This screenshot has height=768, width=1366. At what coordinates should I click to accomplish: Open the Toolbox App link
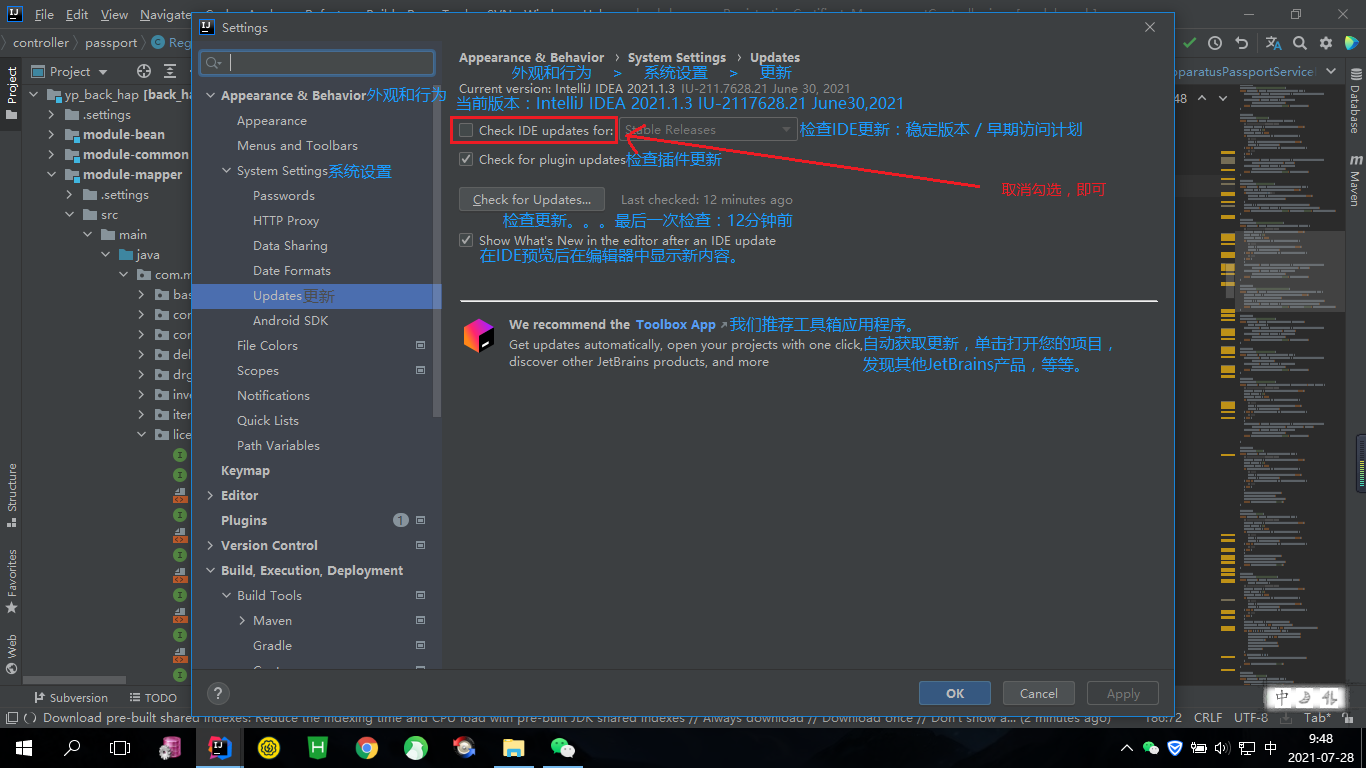676,324
